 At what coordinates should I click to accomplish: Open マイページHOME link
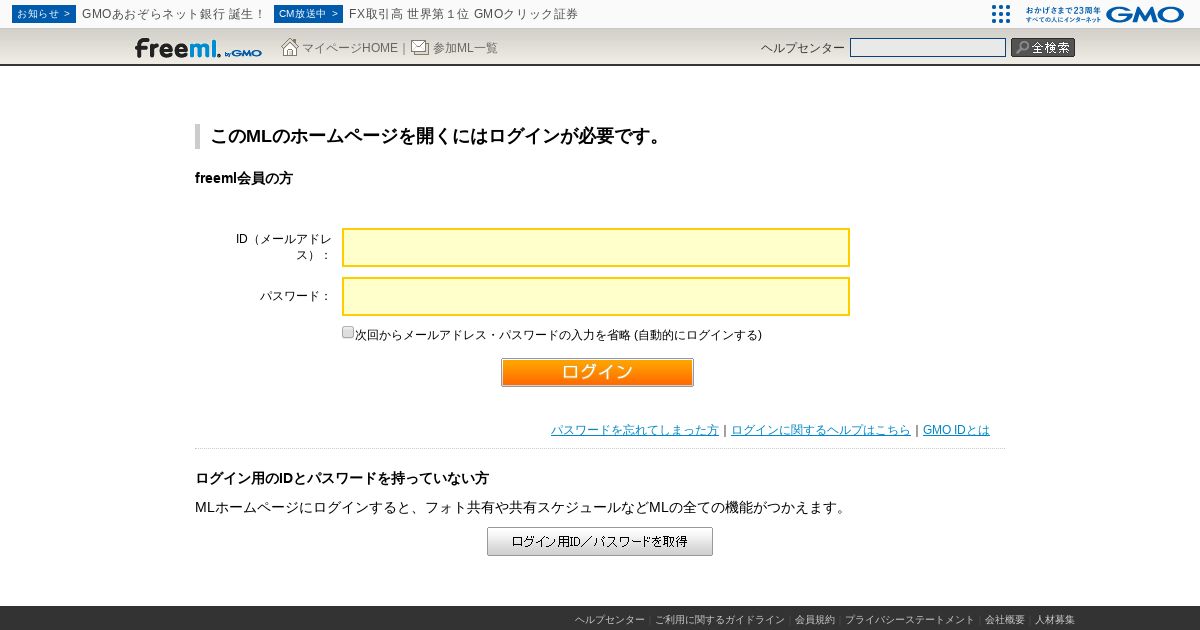pyautogui.click(x=350, y=48)
